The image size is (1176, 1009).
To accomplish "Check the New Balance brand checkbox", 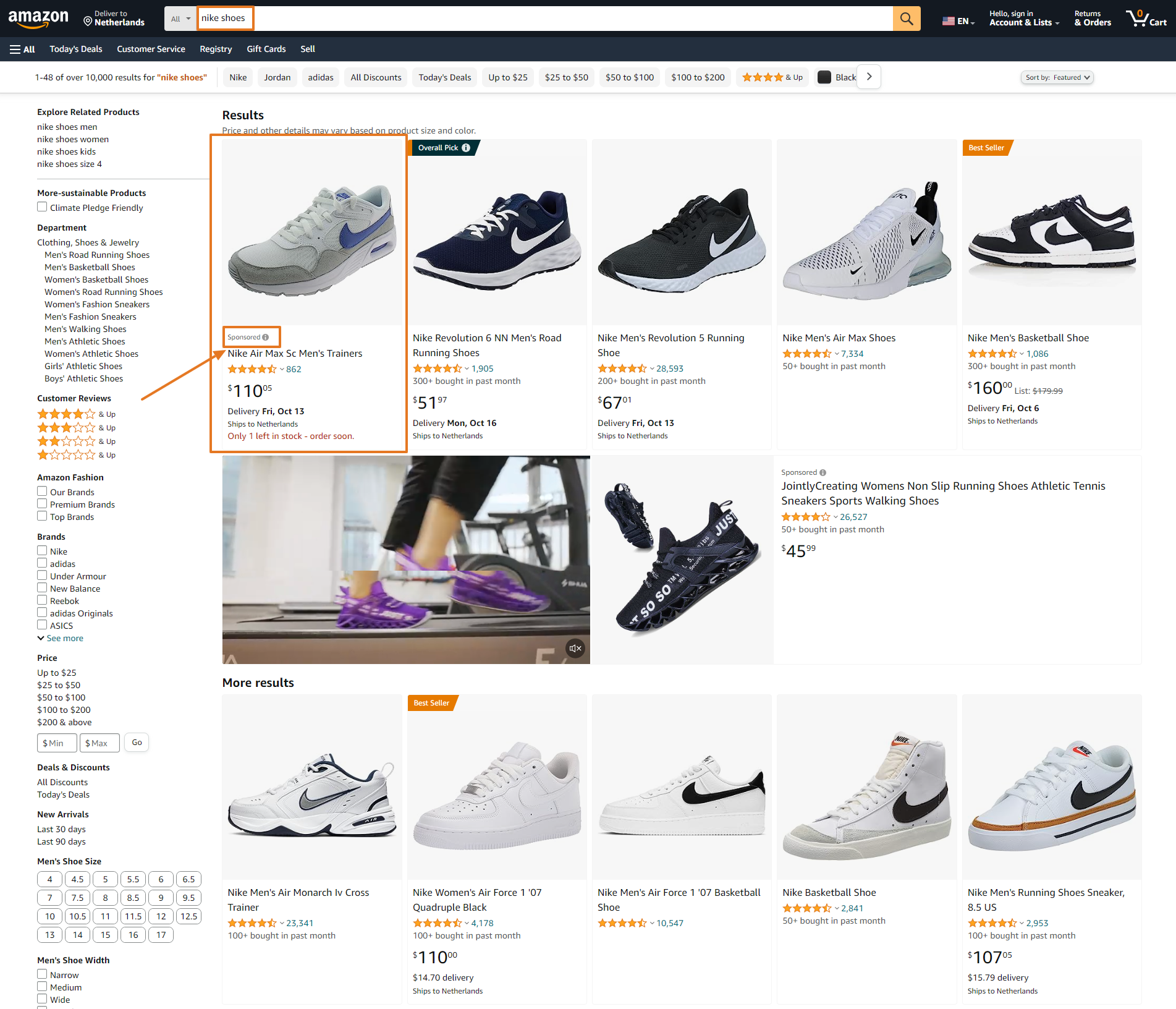I will click(x=42, y=588).
